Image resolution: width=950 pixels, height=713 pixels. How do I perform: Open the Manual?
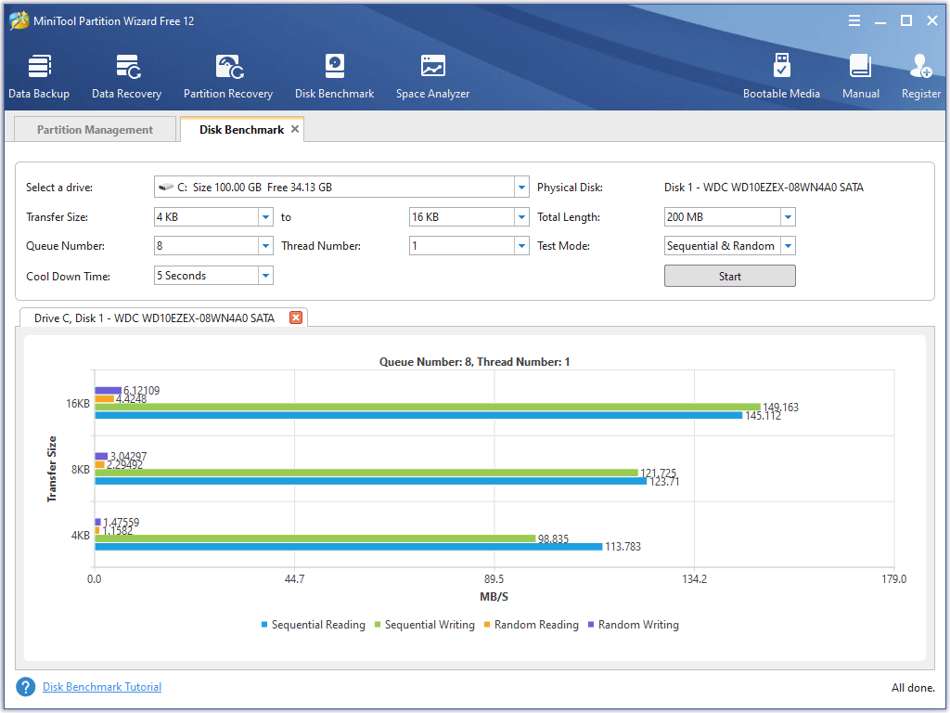tap(860, 76)
